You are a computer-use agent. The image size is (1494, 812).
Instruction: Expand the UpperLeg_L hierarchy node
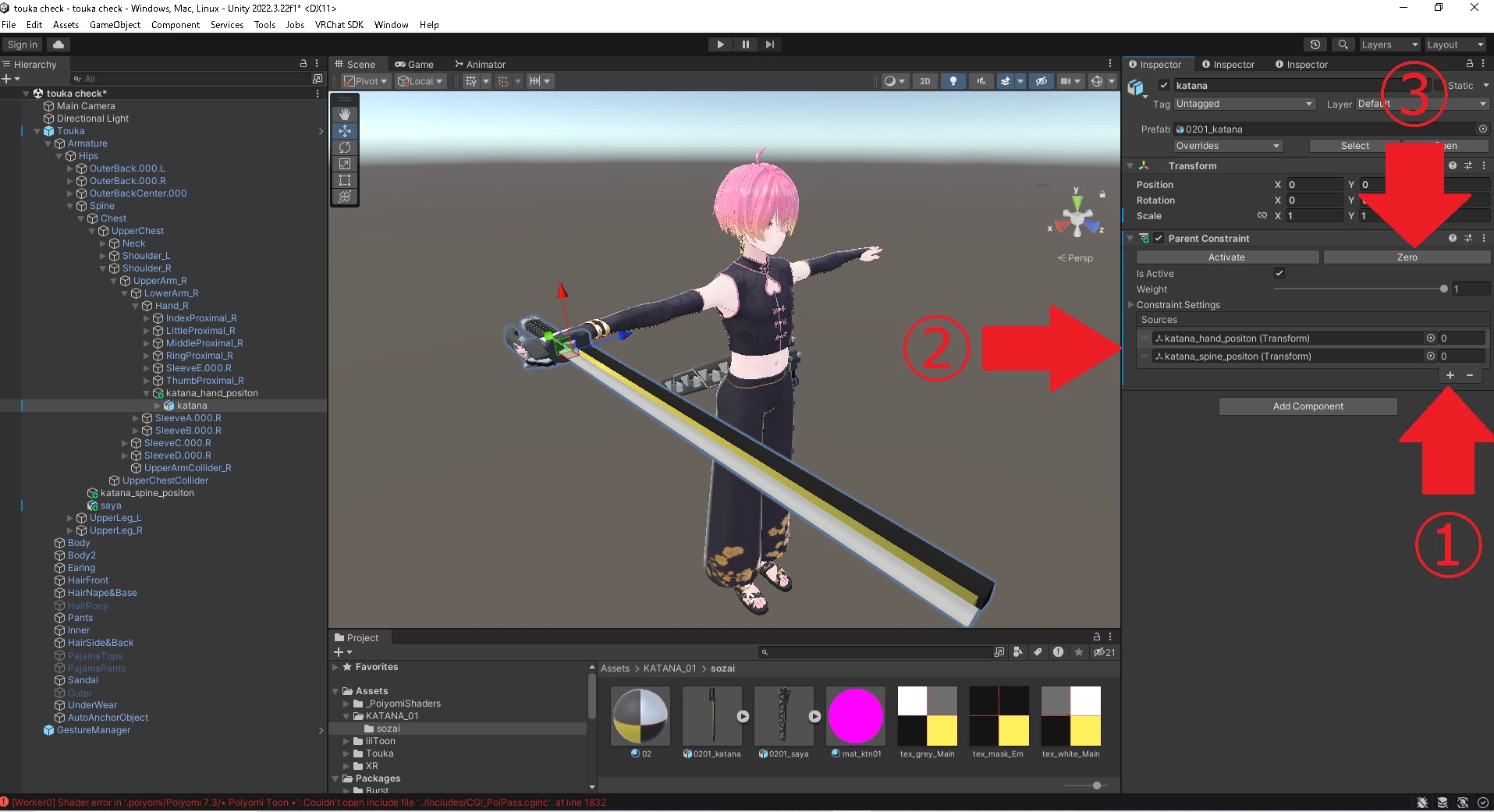[70, 518]
